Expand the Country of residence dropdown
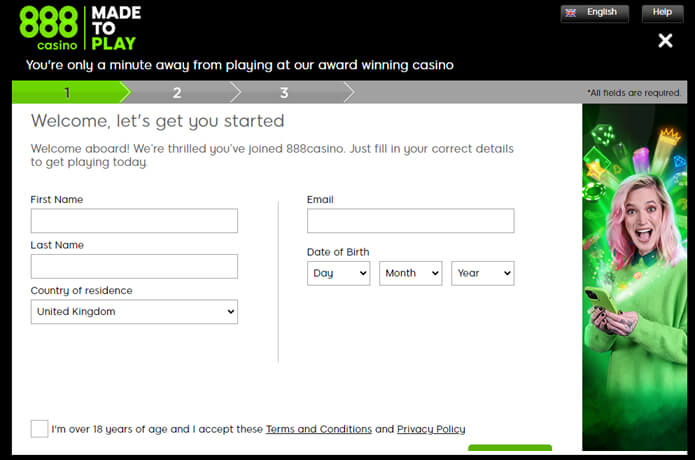 click(x=134, y=312)
